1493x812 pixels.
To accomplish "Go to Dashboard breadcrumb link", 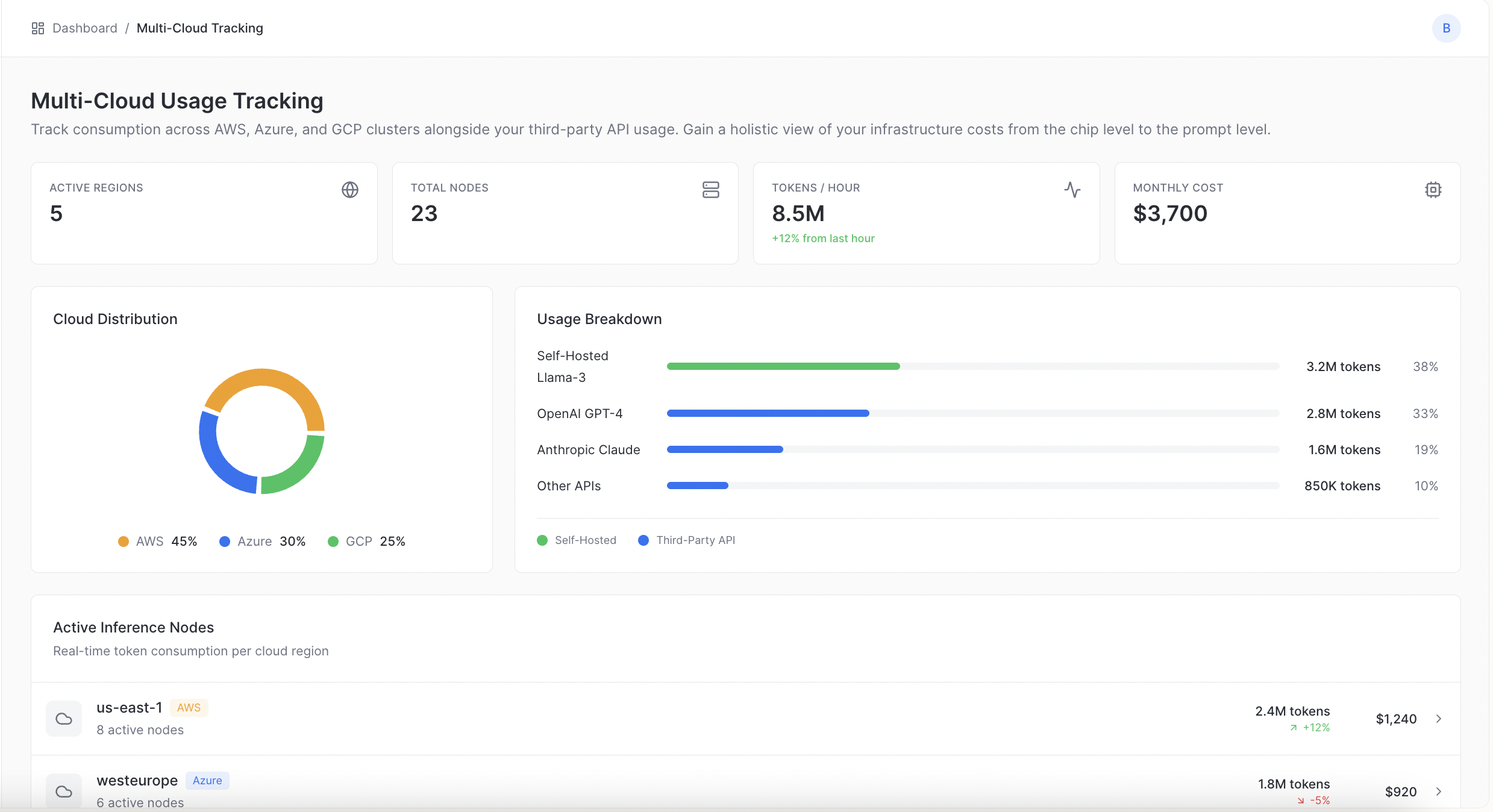I will pos(85,28).
